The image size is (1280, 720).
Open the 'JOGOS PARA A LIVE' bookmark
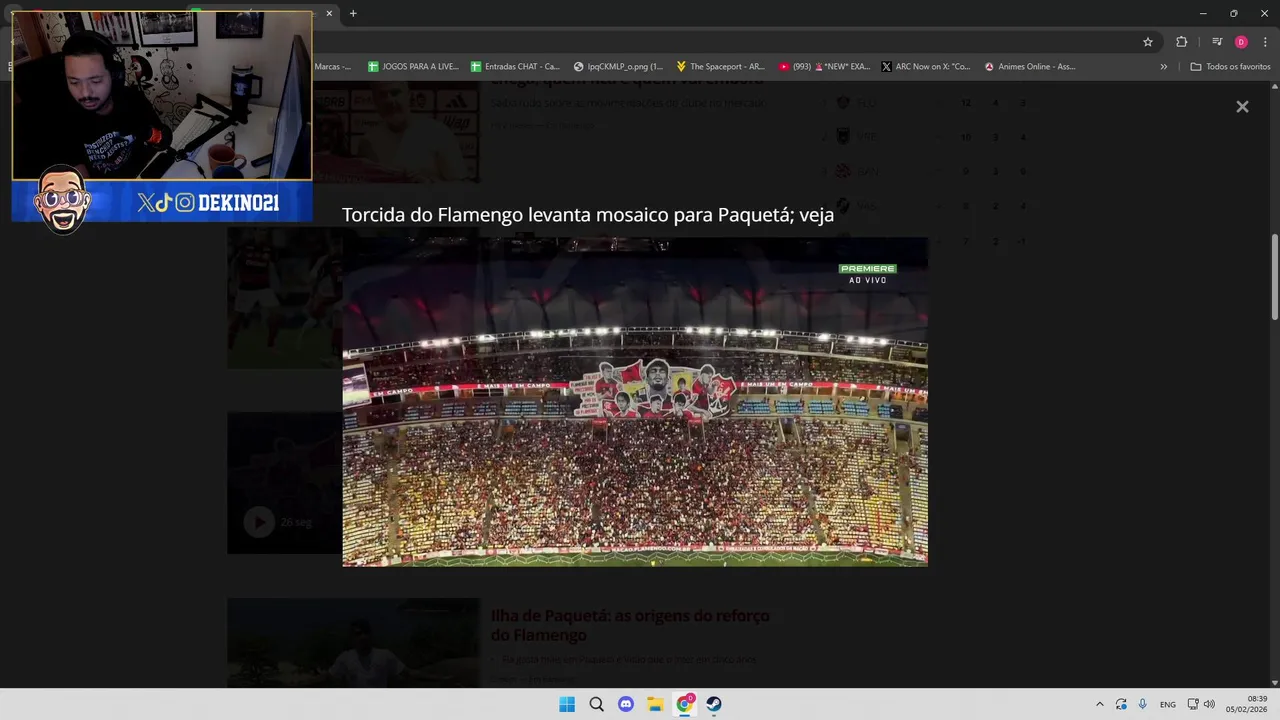click(x=413, y=67)
